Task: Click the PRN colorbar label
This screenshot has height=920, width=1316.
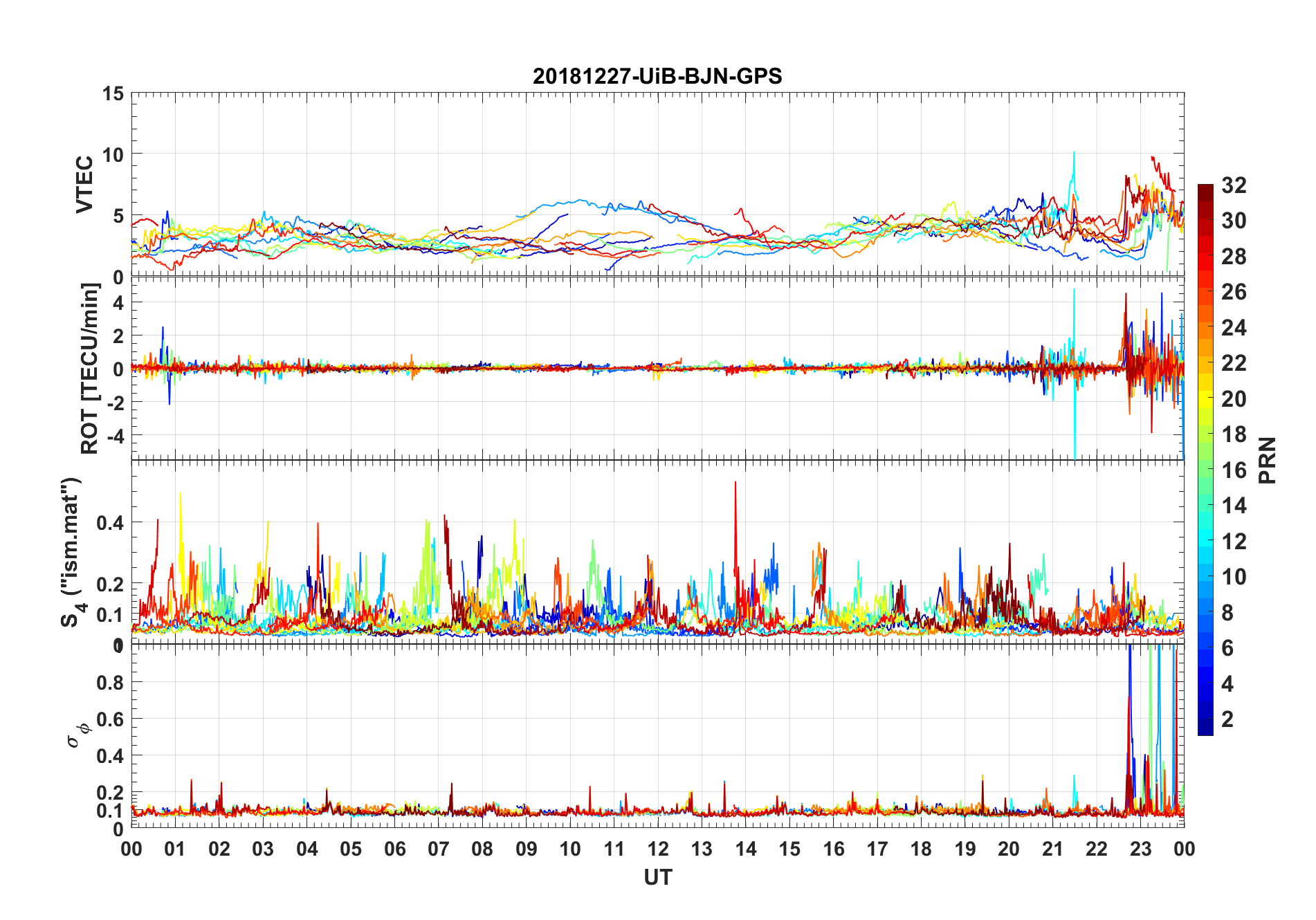Action: (x=1268, y=461)
